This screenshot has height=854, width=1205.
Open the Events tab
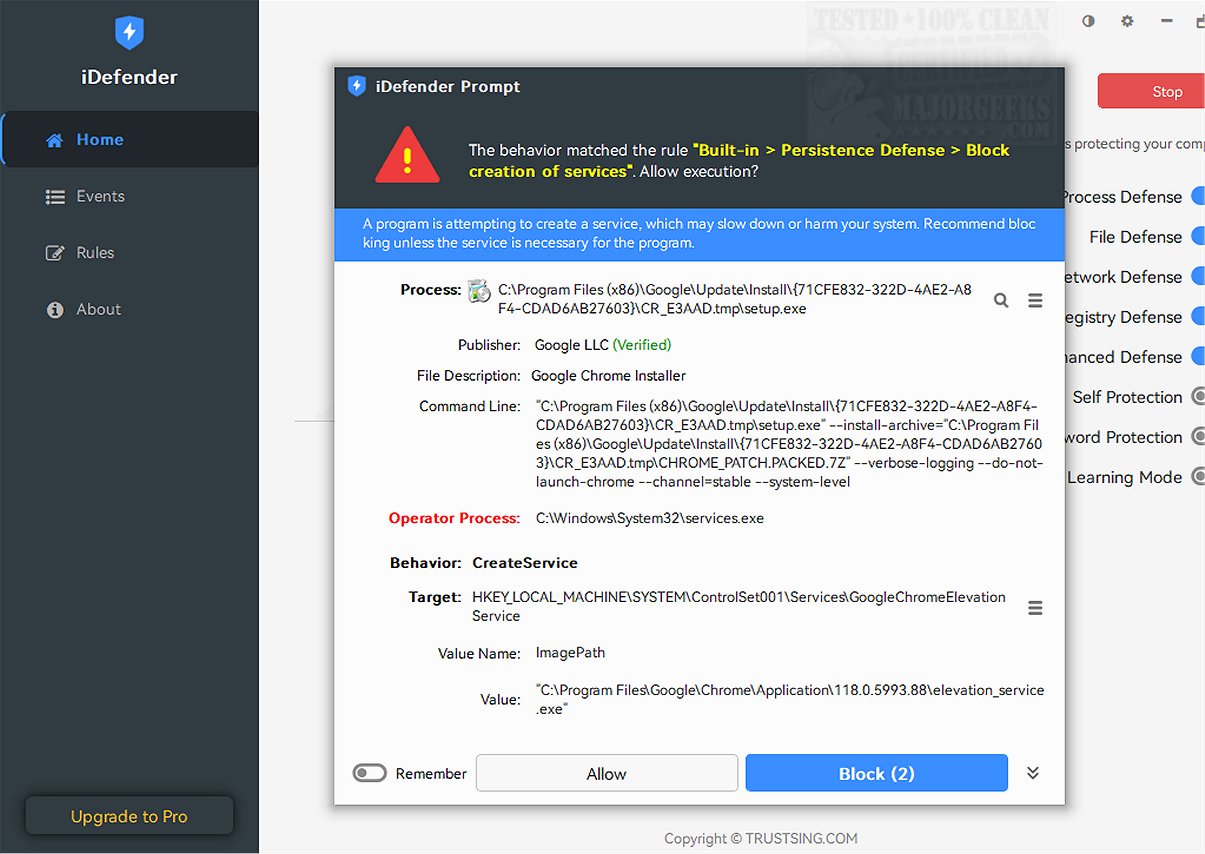point(100,196)
